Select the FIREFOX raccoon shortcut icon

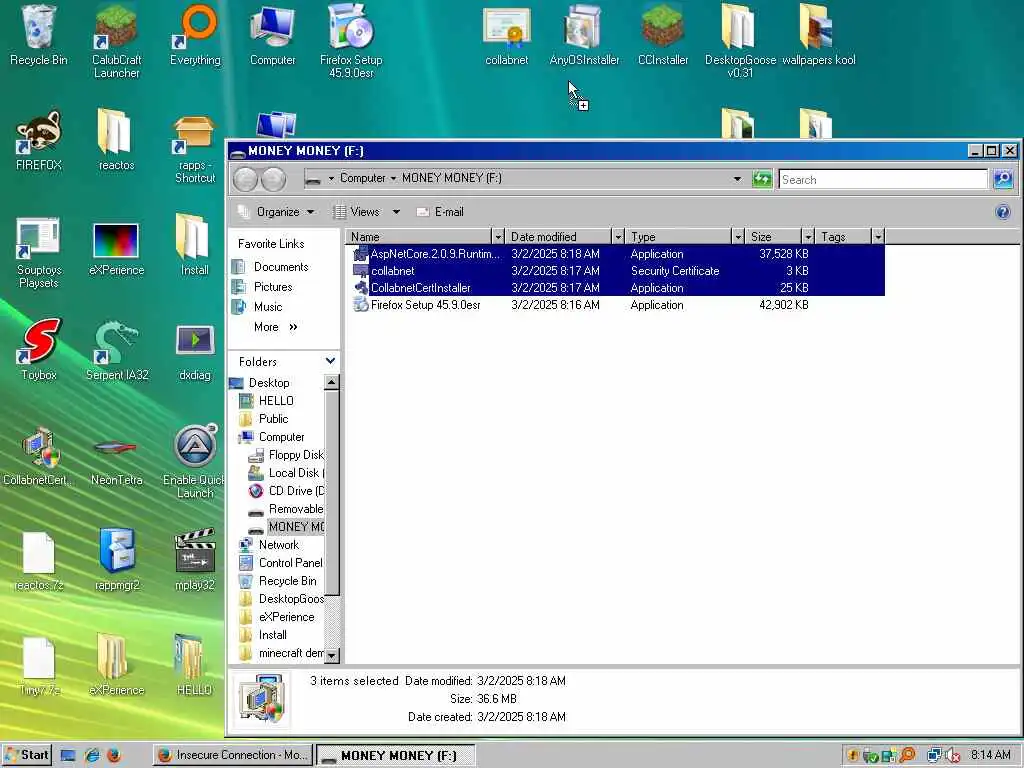[39, 140]
